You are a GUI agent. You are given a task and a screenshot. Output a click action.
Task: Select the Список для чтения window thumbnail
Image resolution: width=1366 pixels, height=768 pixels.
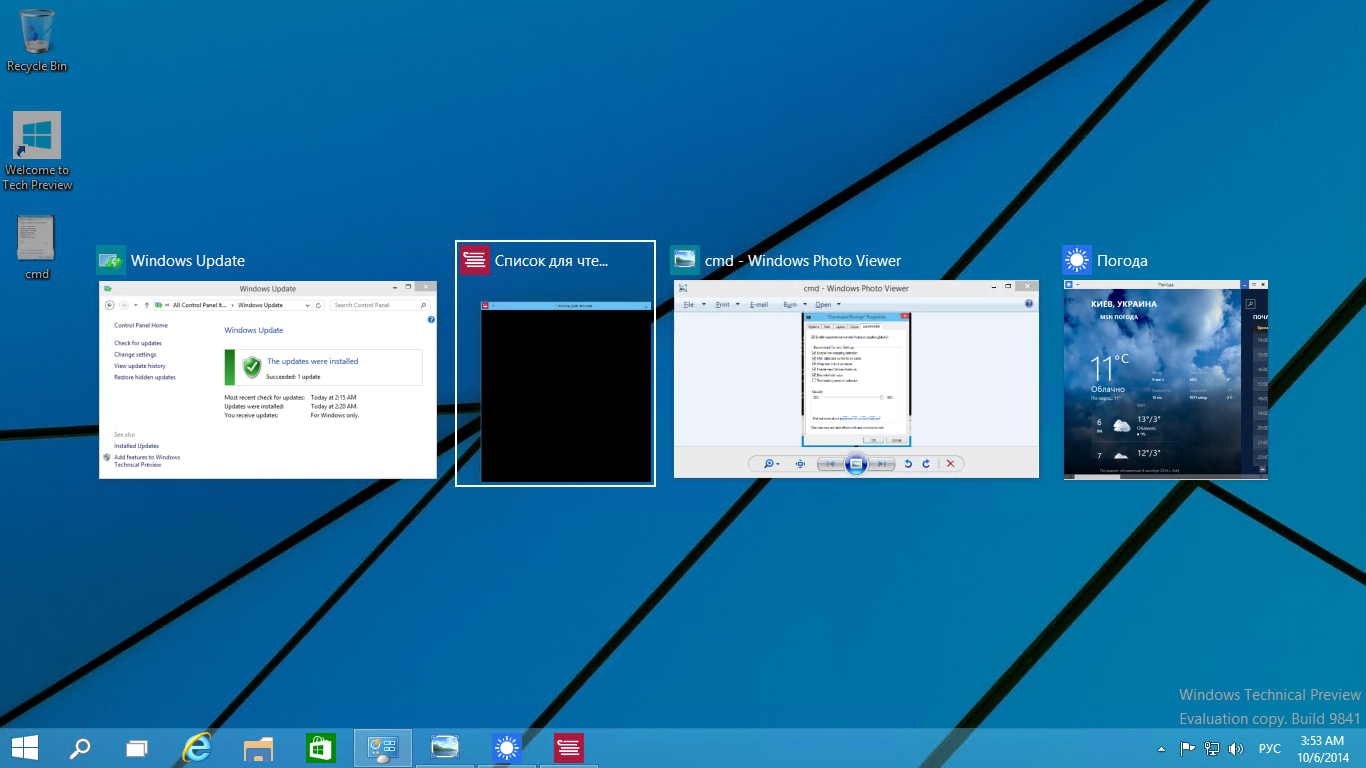pyautogui.click(x=566, y=391)
